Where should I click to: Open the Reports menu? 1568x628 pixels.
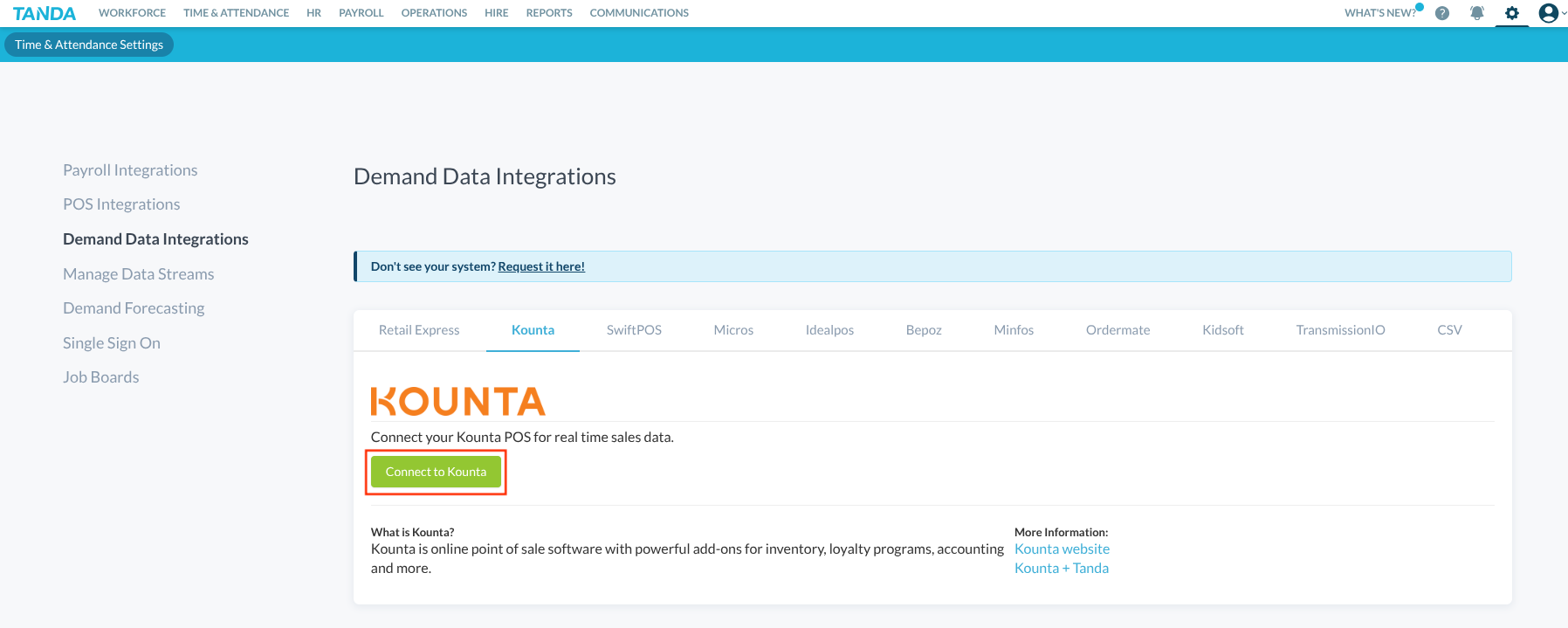point(549,13)
